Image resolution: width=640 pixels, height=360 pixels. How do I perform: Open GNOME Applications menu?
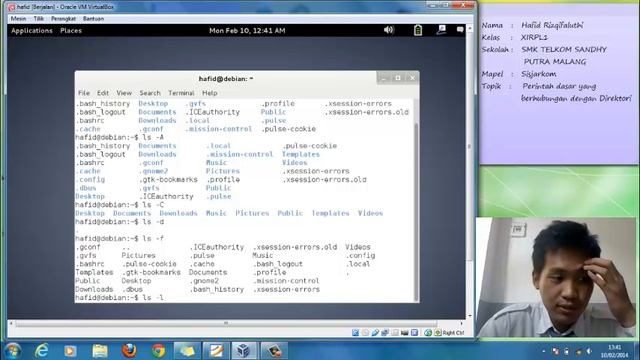point(32,31)
